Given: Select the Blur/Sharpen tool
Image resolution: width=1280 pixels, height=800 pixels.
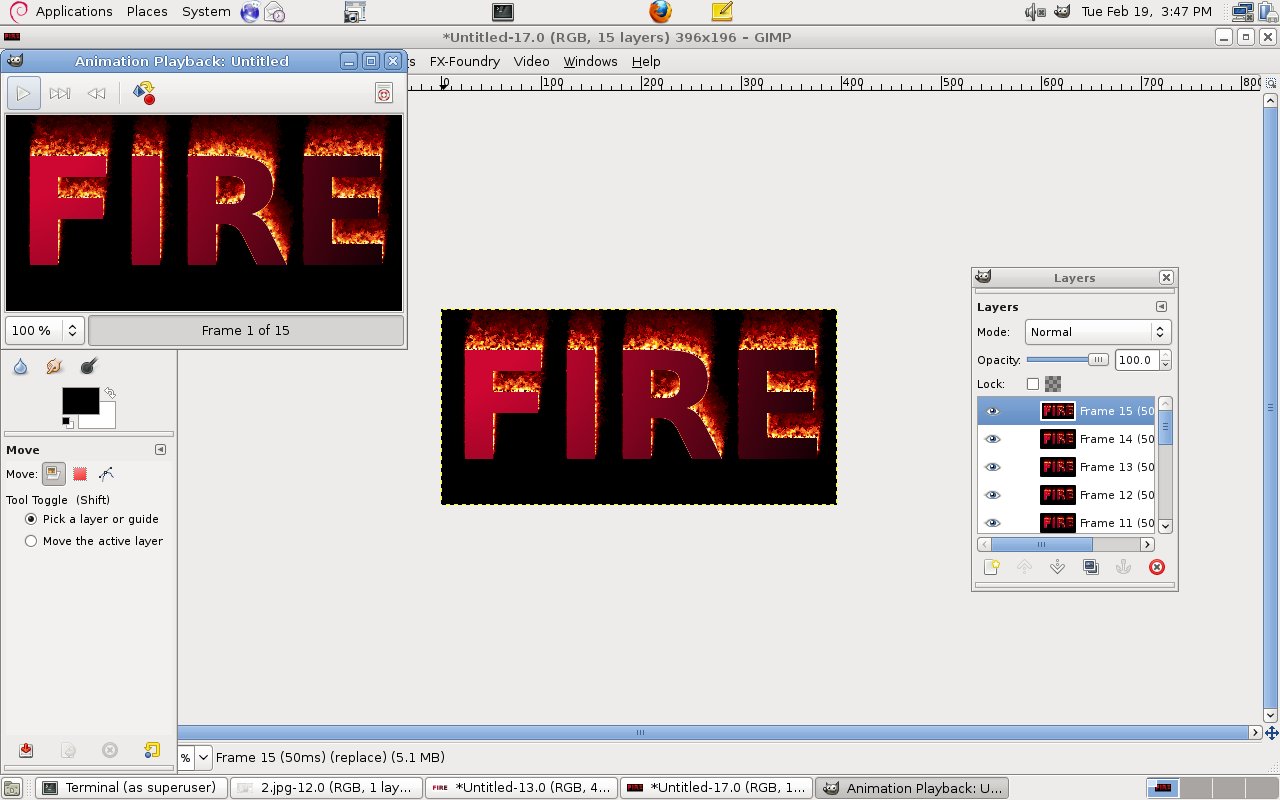Looking at the screenshot, I should [20, 366].
